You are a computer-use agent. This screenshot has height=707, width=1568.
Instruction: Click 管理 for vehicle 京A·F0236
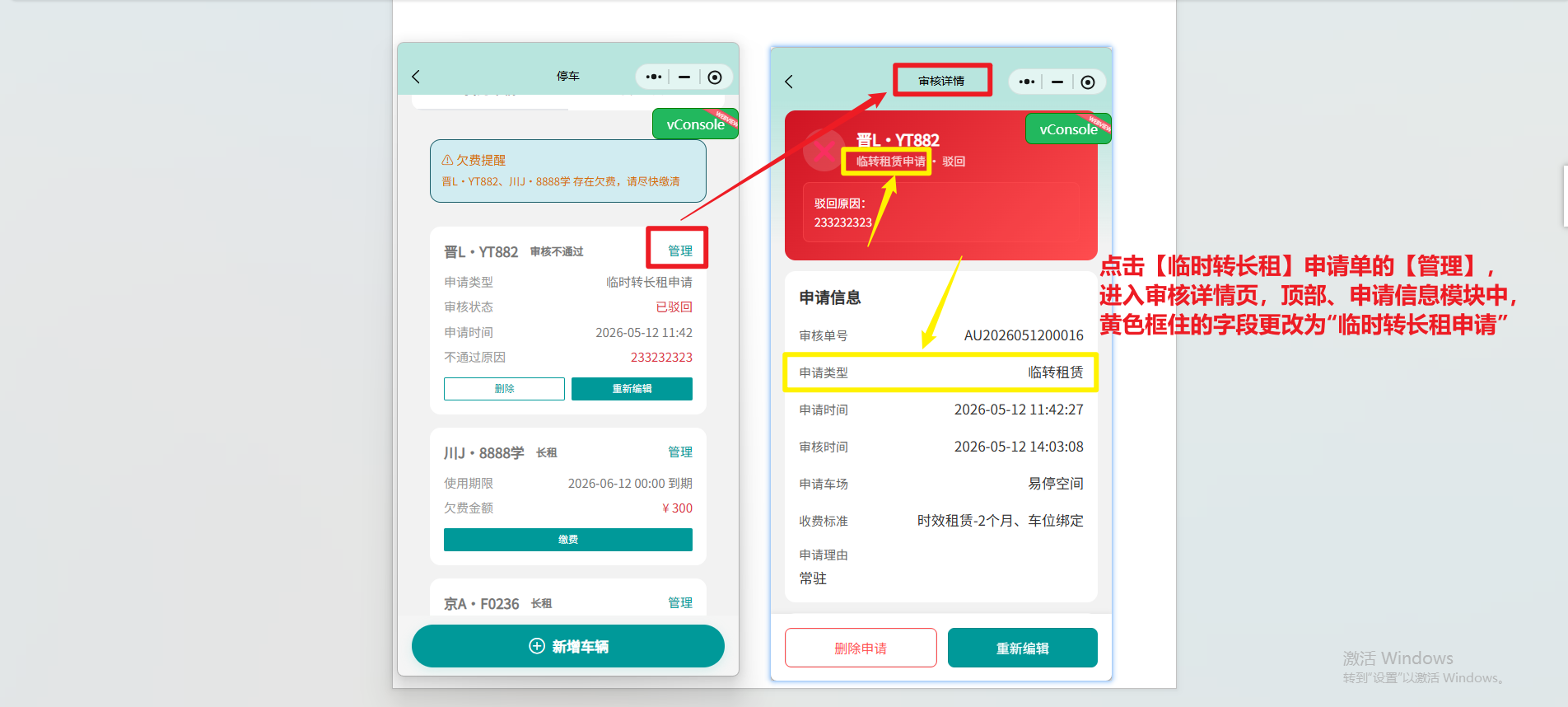click(680, 602)
